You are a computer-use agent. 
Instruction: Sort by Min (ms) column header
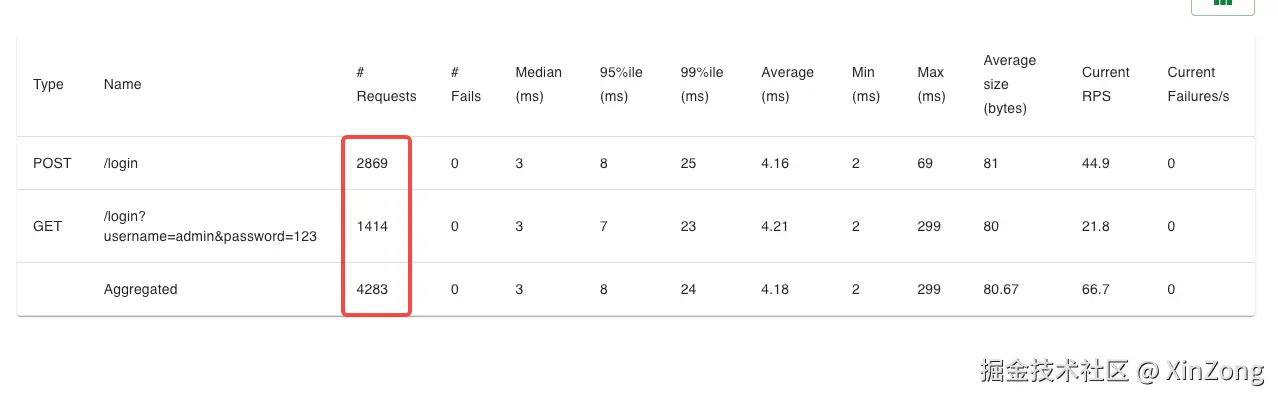(866, 85)
